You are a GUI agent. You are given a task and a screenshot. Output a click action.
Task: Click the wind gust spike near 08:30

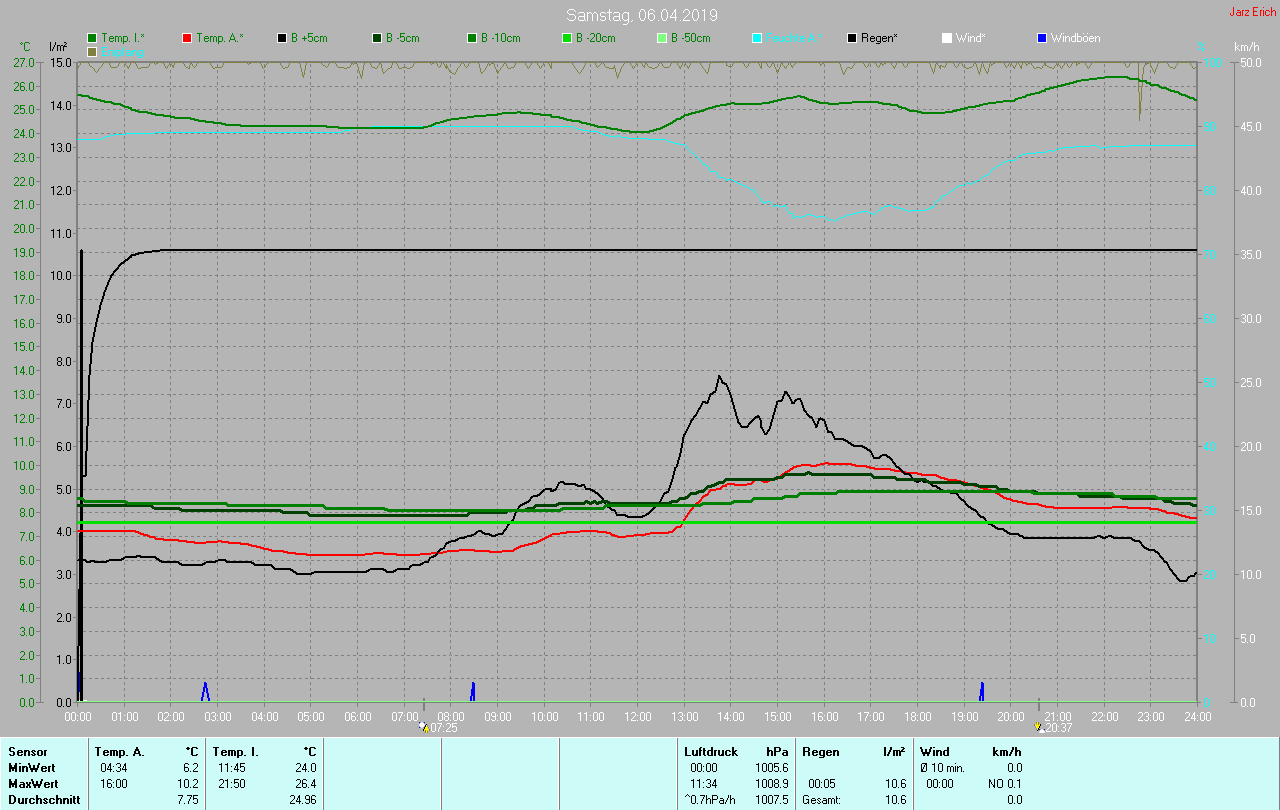click(x=472, y=691)
